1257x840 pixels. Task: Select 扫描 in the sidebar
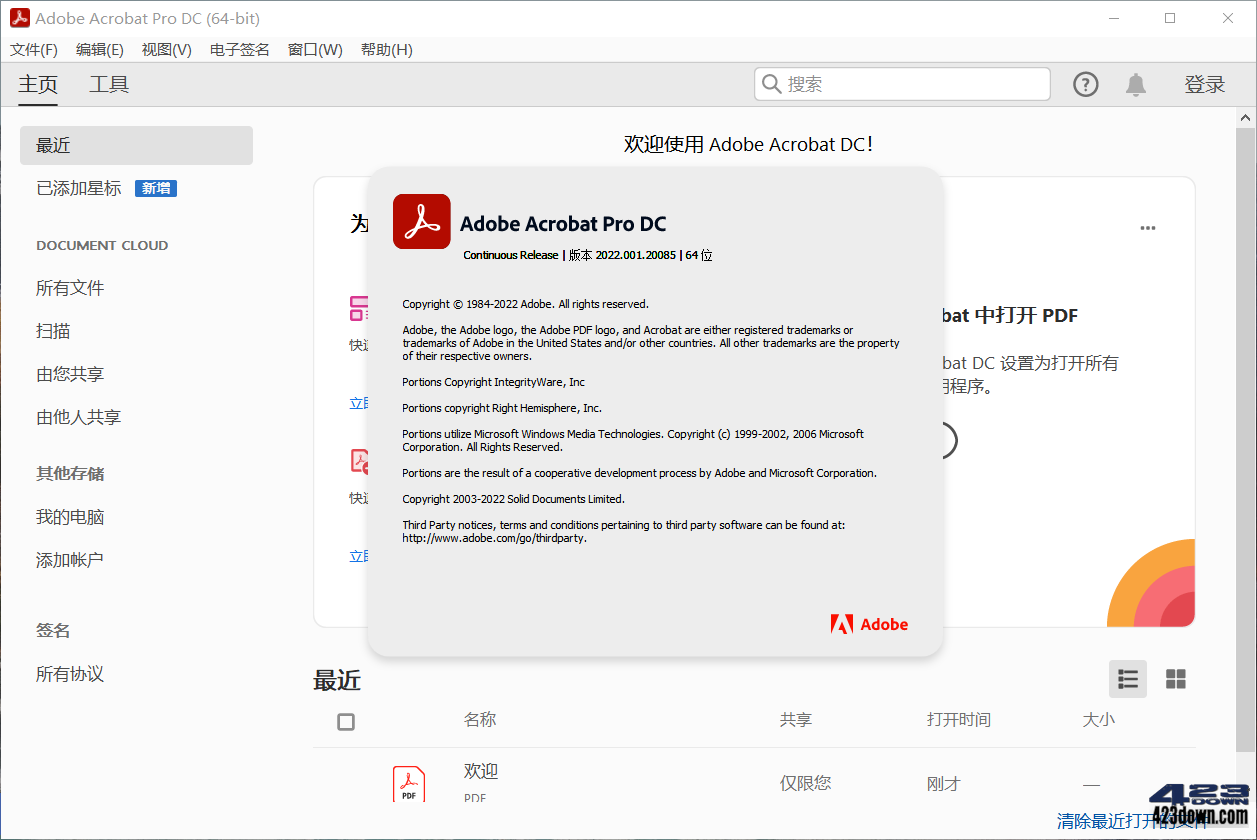53,330
